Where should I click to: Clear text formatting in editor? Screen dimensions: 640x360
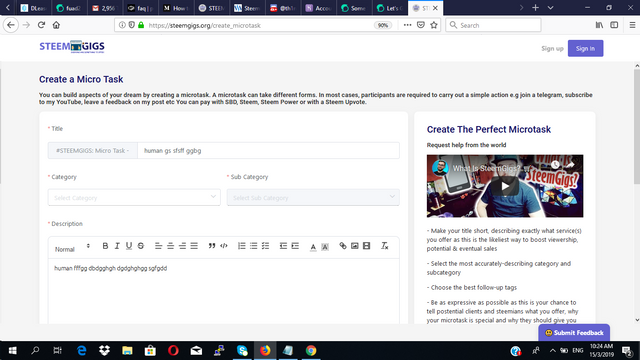click(x=384, y=246)
